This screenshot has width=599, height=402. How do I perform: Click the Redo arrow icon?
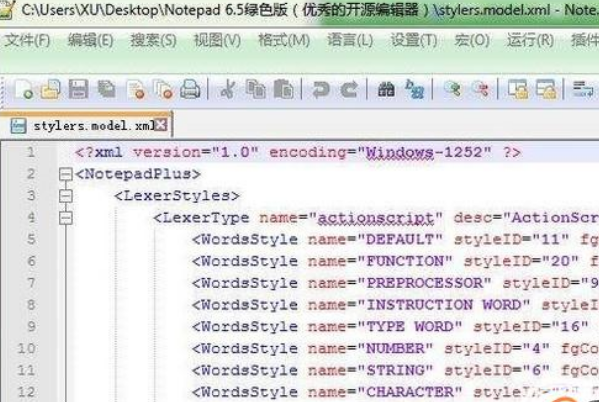(x=349, y=89)
